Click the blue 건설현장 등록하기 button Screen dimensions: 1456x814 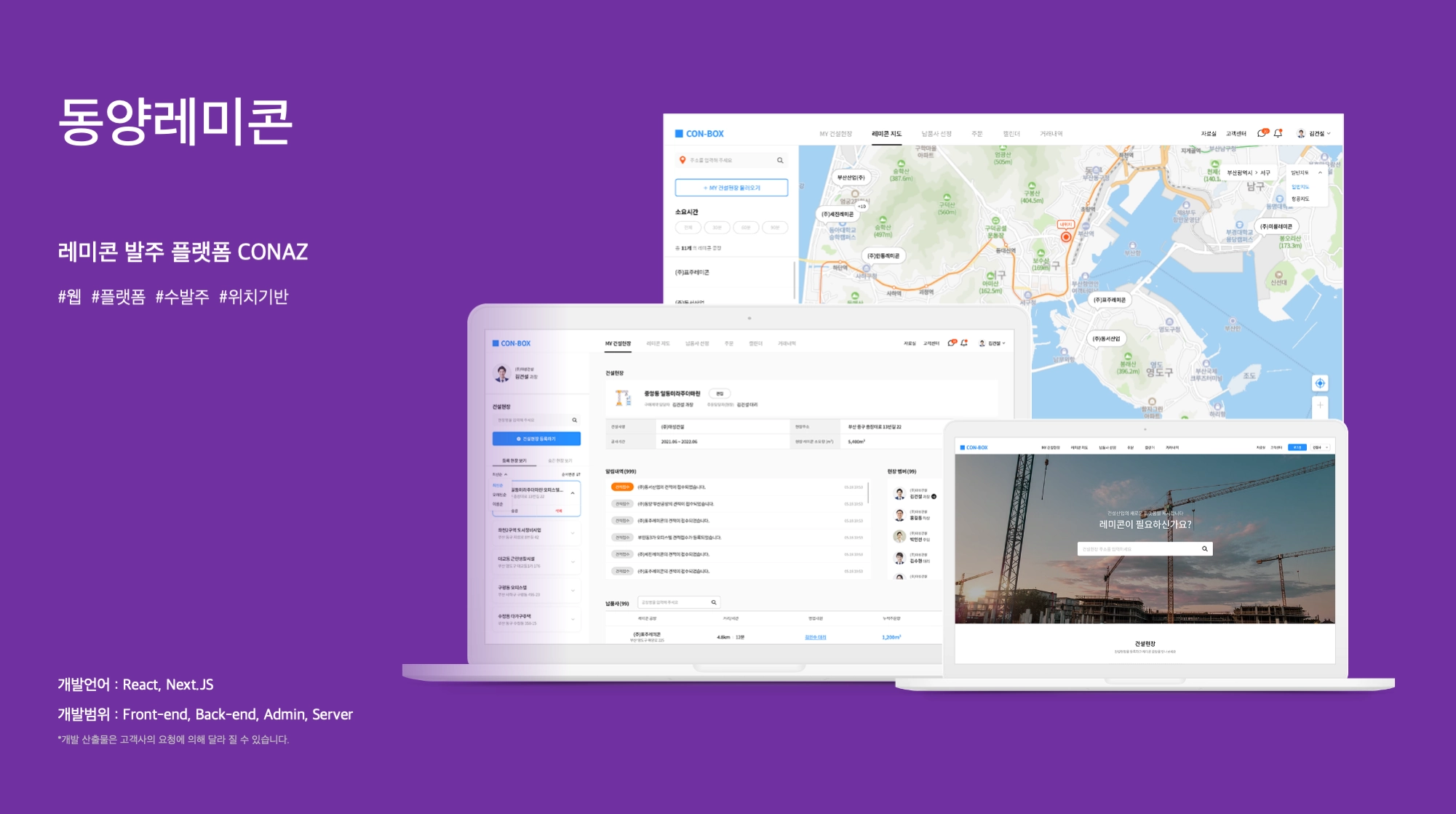(536, 439)
